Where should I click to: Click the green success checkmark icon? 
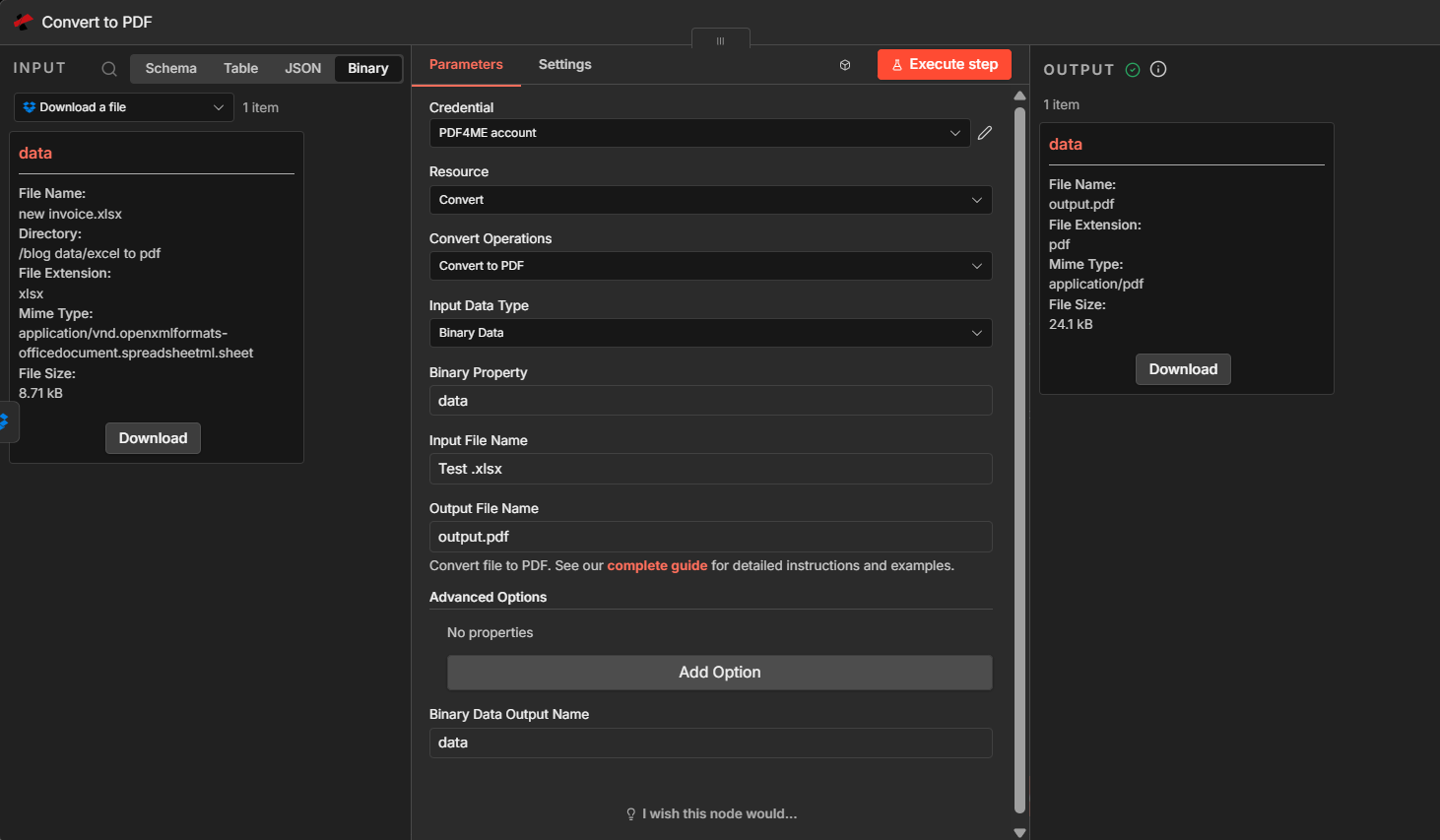point(1133,69)
